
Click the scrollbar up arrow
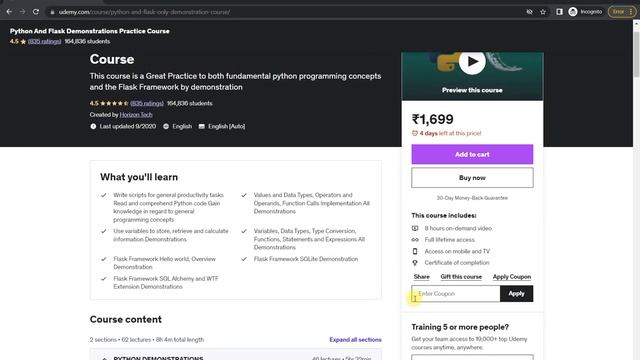pos(636,24)
